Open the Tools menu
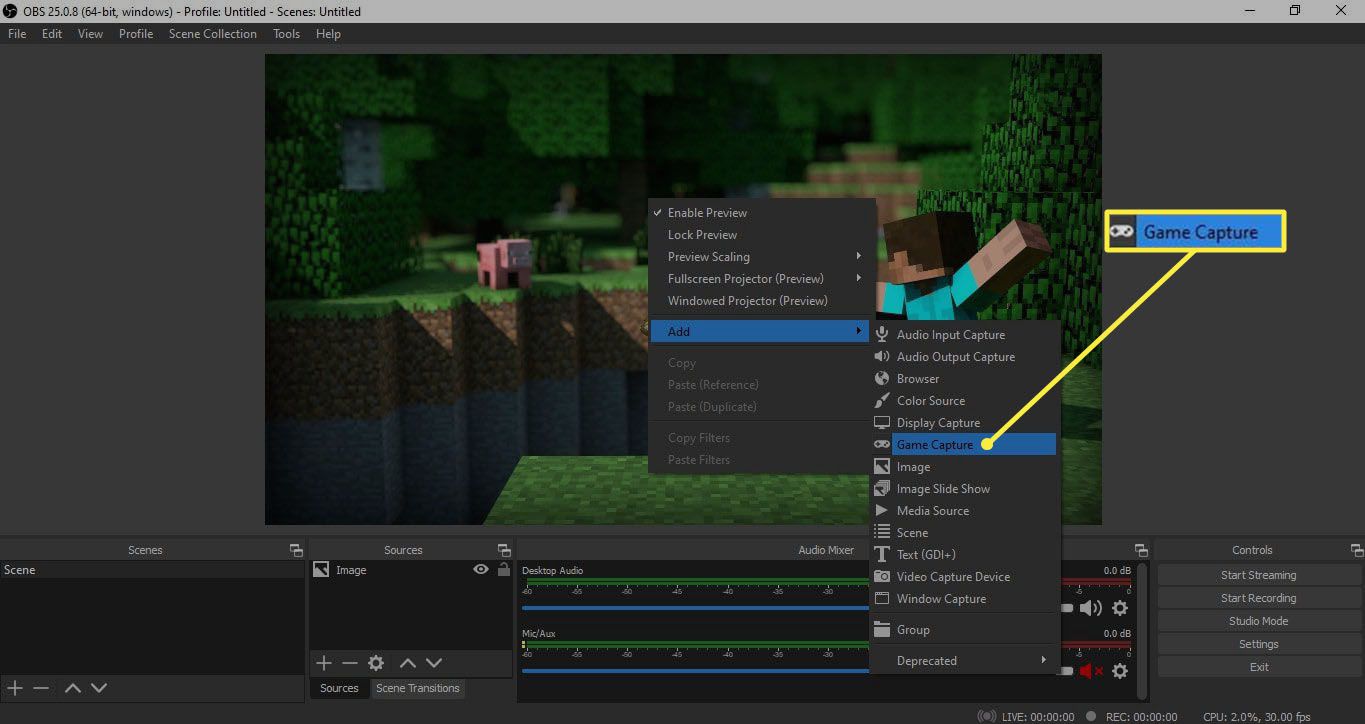 coord(287,33)
